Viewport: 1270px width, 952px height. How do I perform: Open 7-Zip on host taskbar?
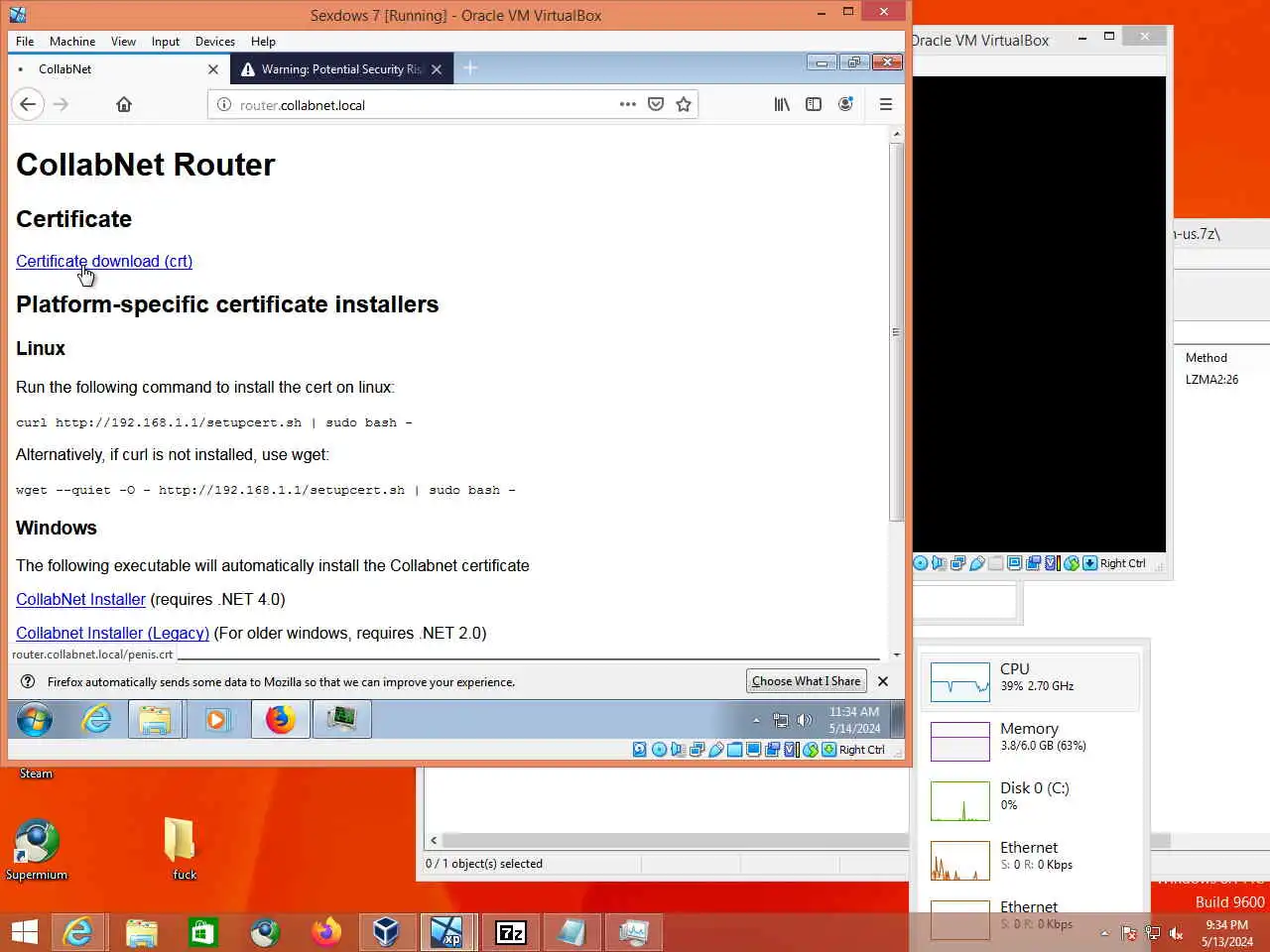point(510,932)
